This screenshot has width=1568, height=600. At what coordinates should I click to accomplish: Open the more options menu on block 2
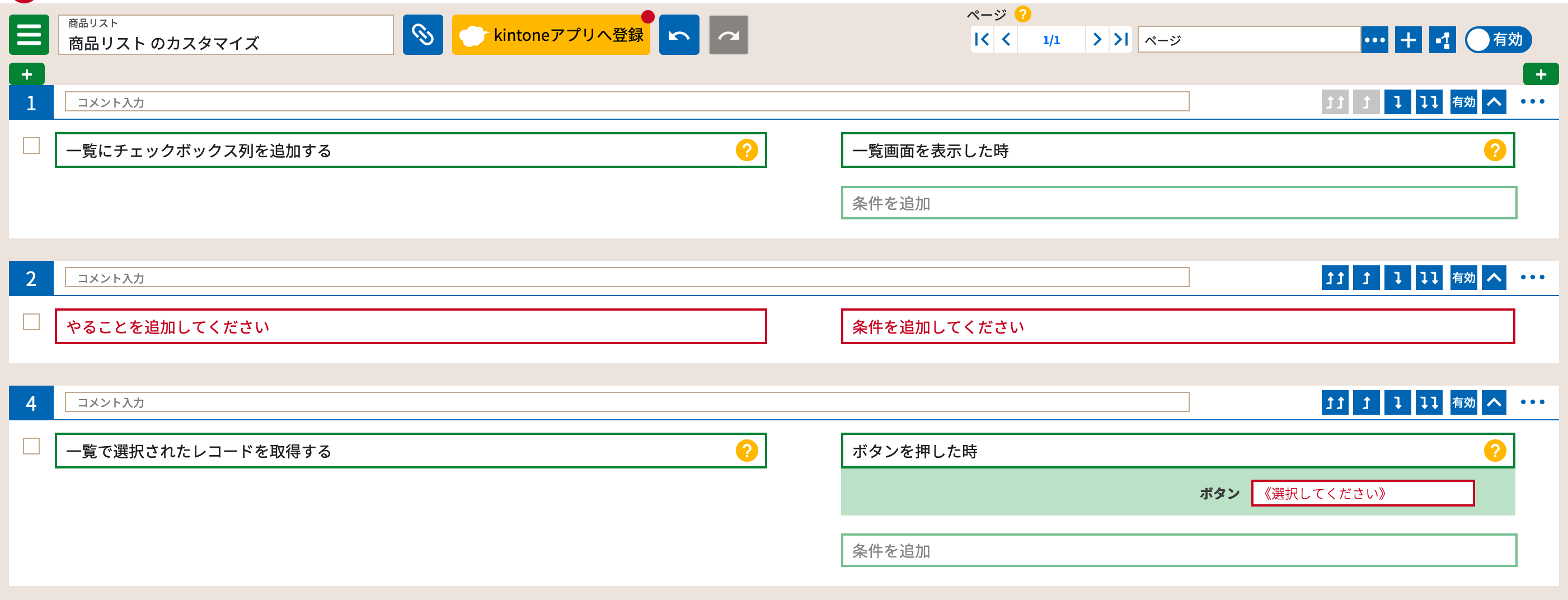pos(1532,278)
